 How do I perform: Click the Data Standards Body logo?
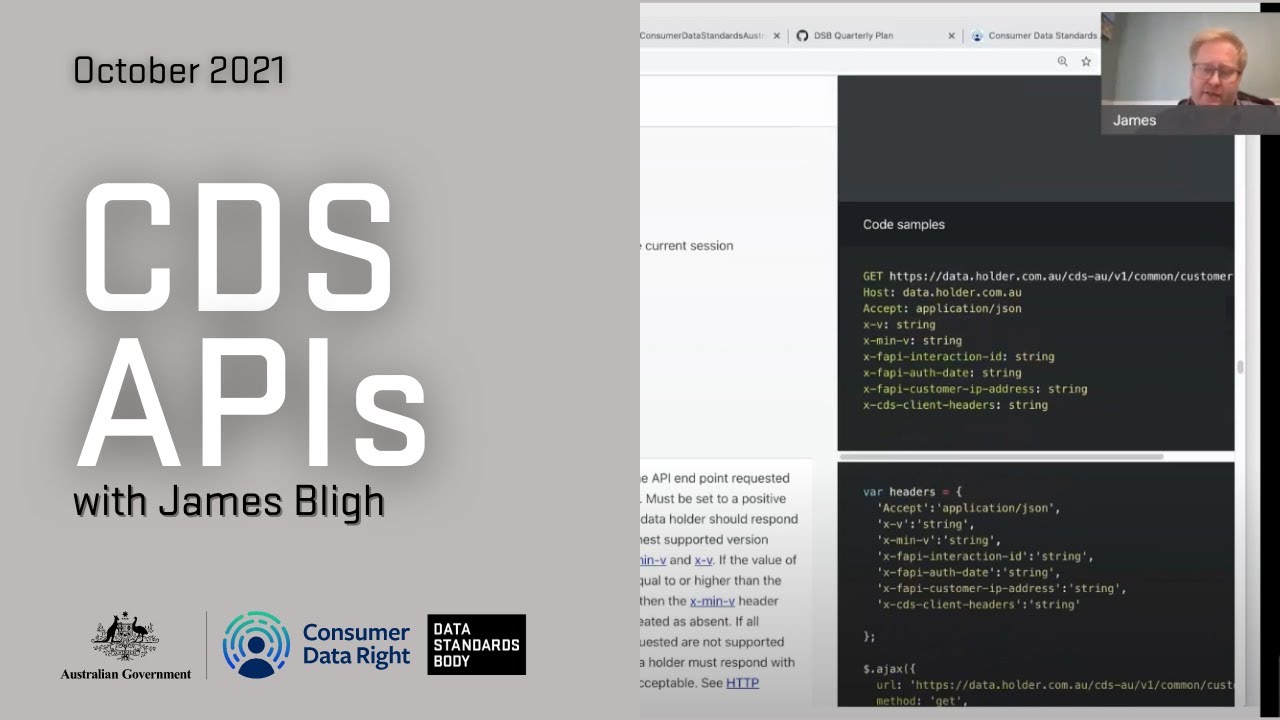click(476, 644)
